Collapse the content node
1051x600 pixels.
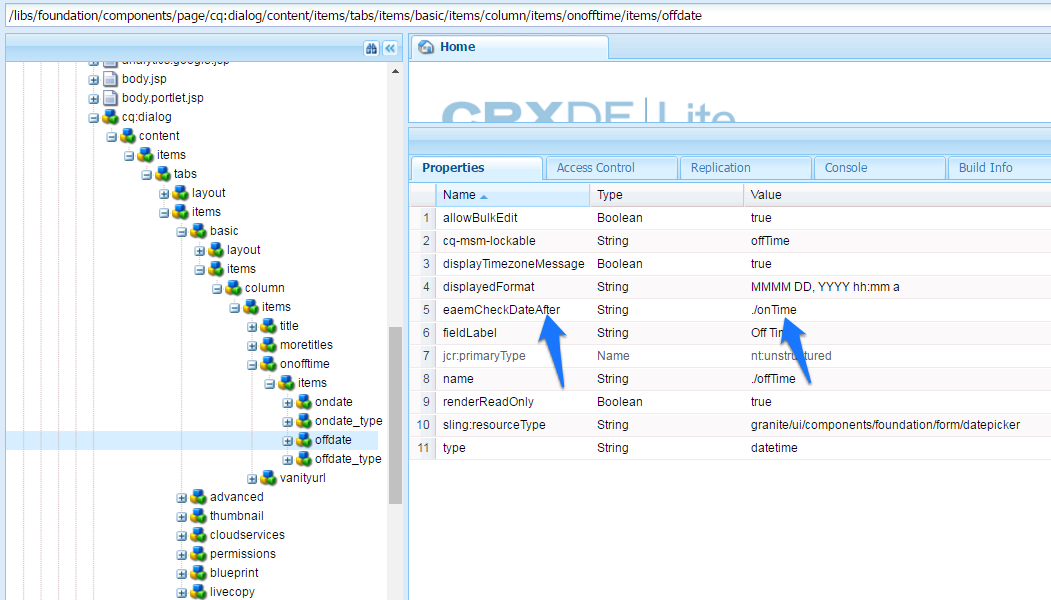point(111,137)
